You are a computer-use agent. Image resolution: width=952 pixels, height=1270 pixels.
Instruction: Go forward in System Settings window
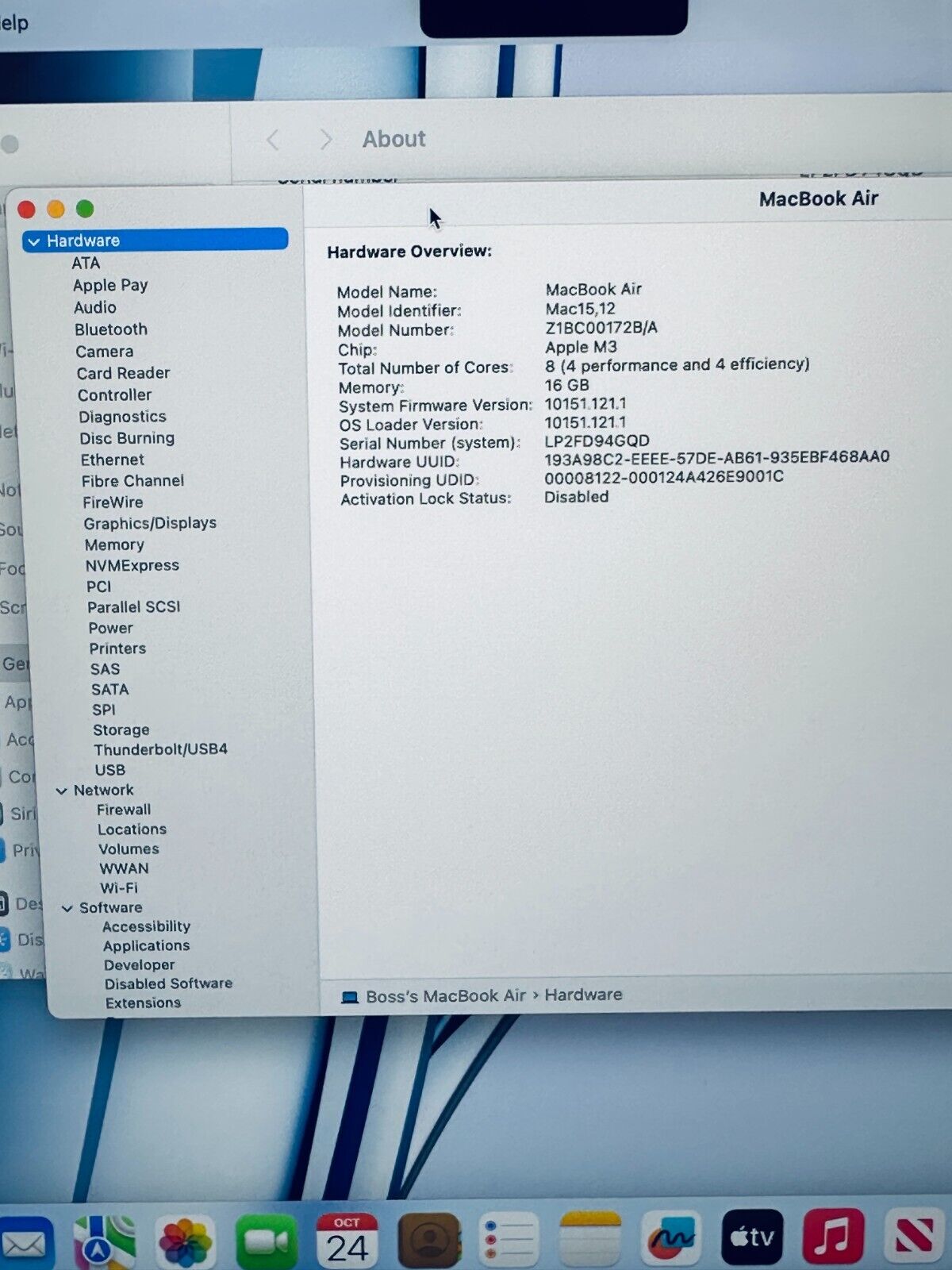(325, 140)
